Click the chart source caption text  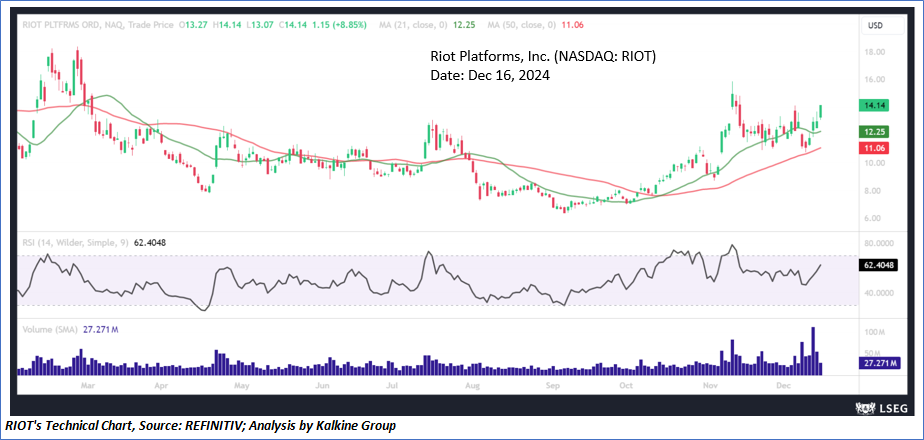pos(200,425)
